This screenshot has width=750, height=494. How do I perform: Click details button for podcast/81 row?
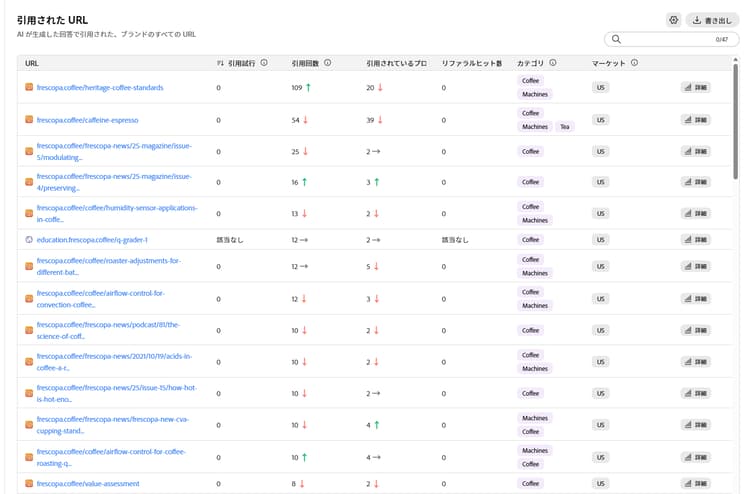(695, 330)
